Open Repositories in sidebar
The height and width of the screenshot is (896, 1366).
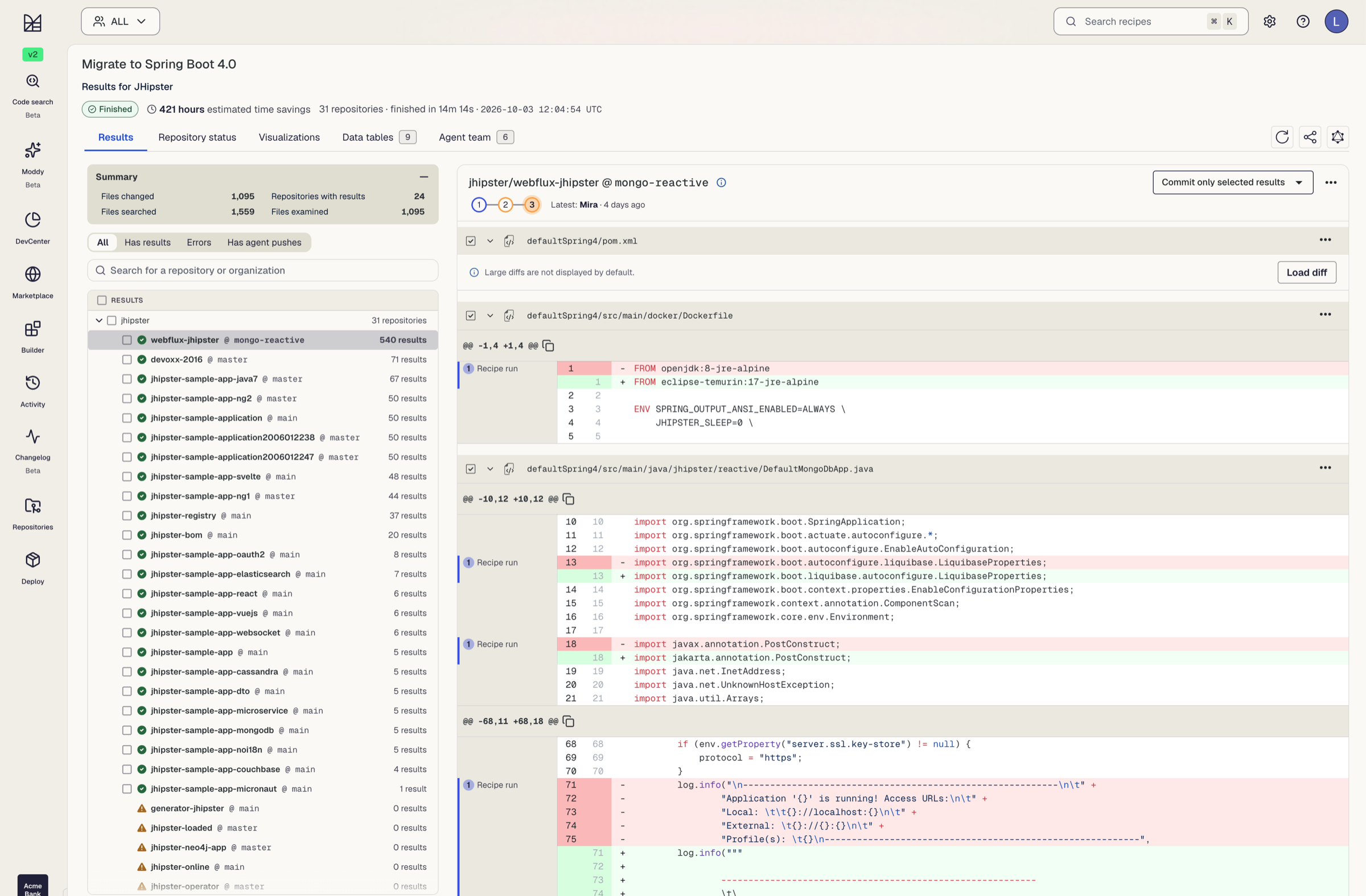click(32, 513)
